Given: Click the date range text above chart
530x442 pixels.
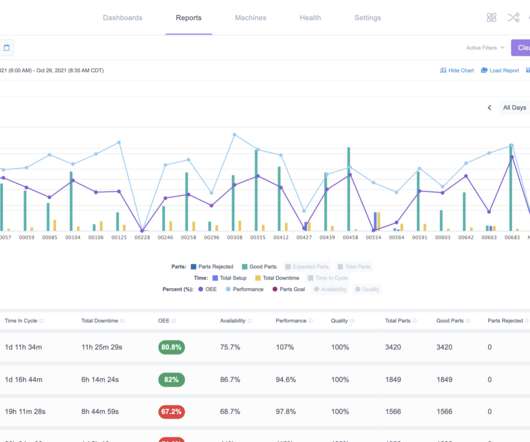Looking at the screenshot, I should click(x=52, y=70).
